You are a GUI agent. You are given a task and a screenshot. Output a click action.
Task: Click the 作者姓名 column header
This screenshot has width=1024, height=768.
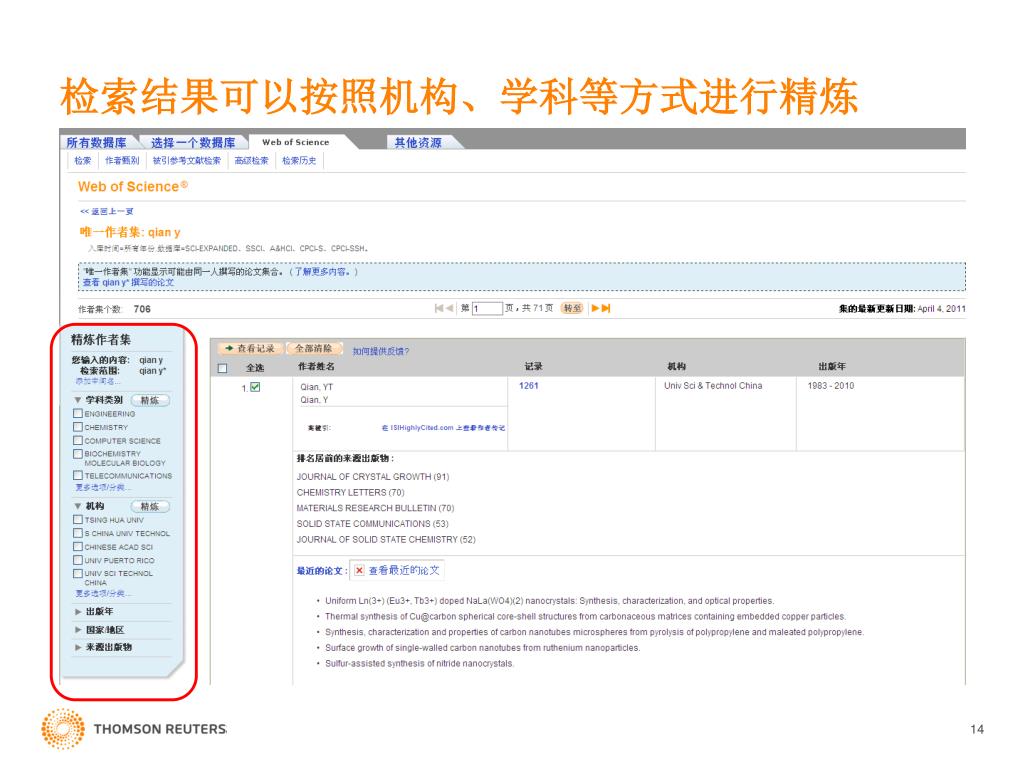pyautogui.click(x=316, y=367)
